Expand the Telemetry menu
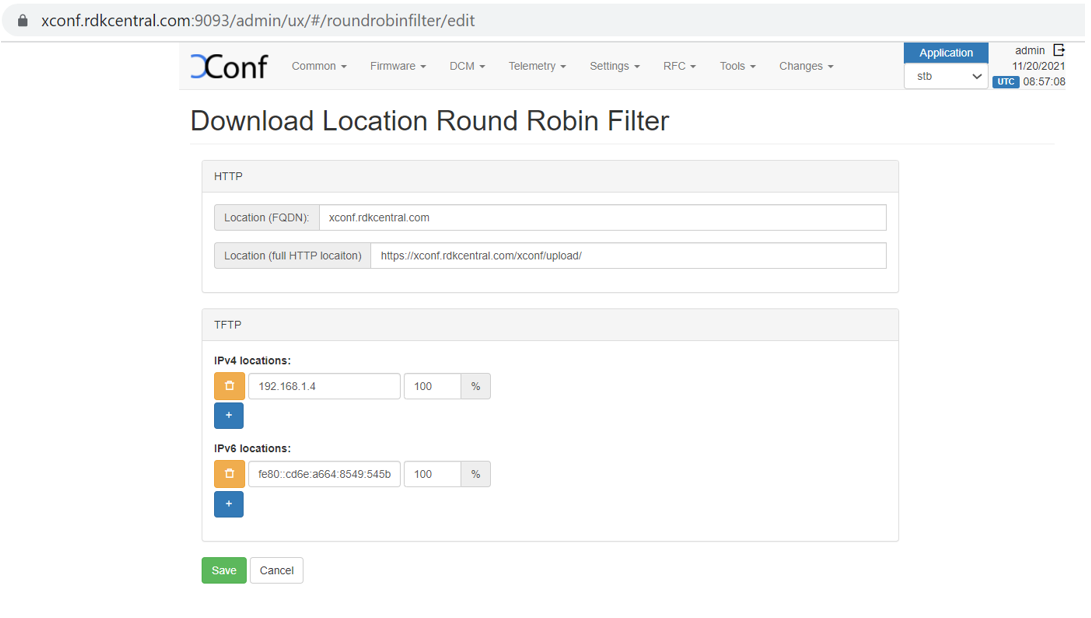This screenshot has height=618, width=1091. click(536, 66)
